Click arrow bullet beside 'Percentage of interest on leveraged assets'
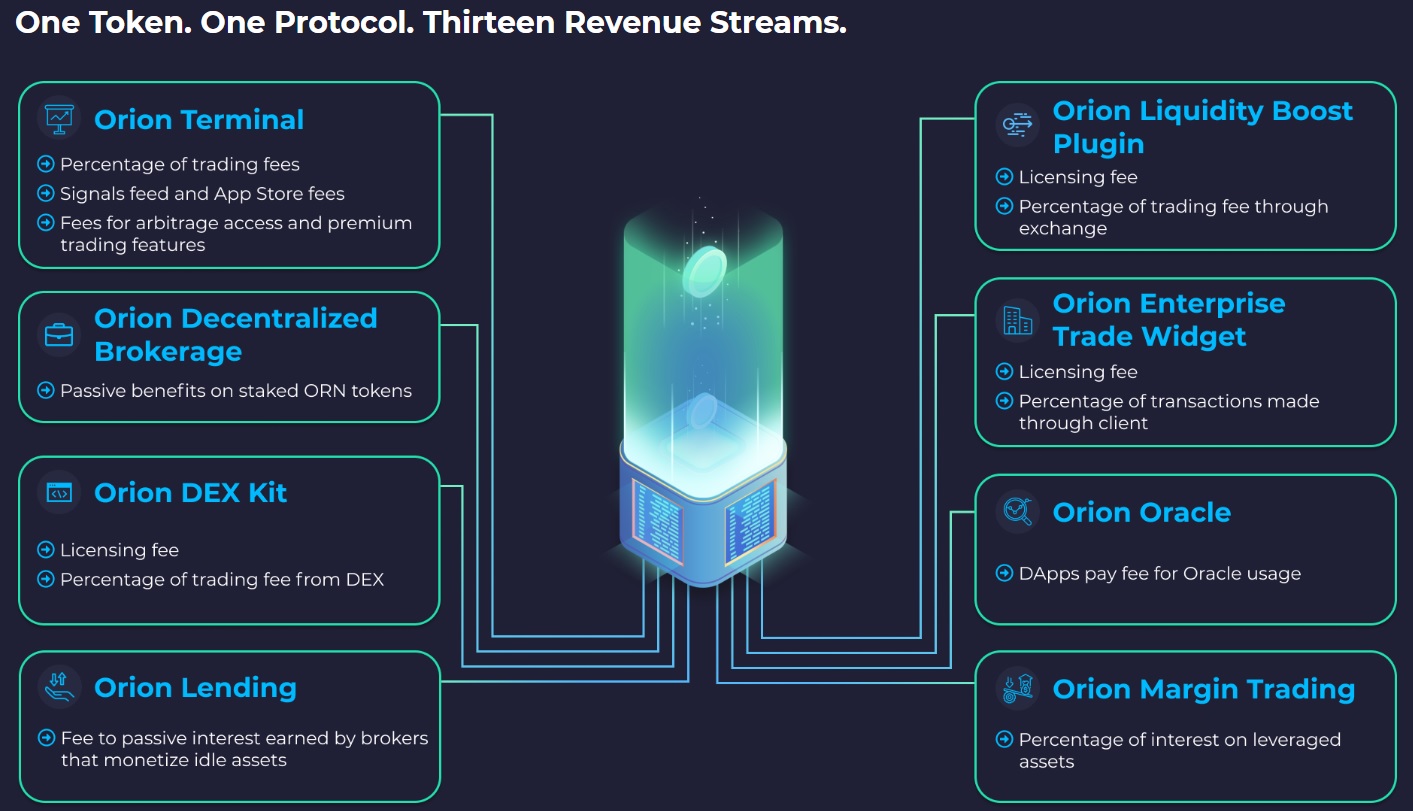Screen dimensions: 1413x811 coord(1004,739)
